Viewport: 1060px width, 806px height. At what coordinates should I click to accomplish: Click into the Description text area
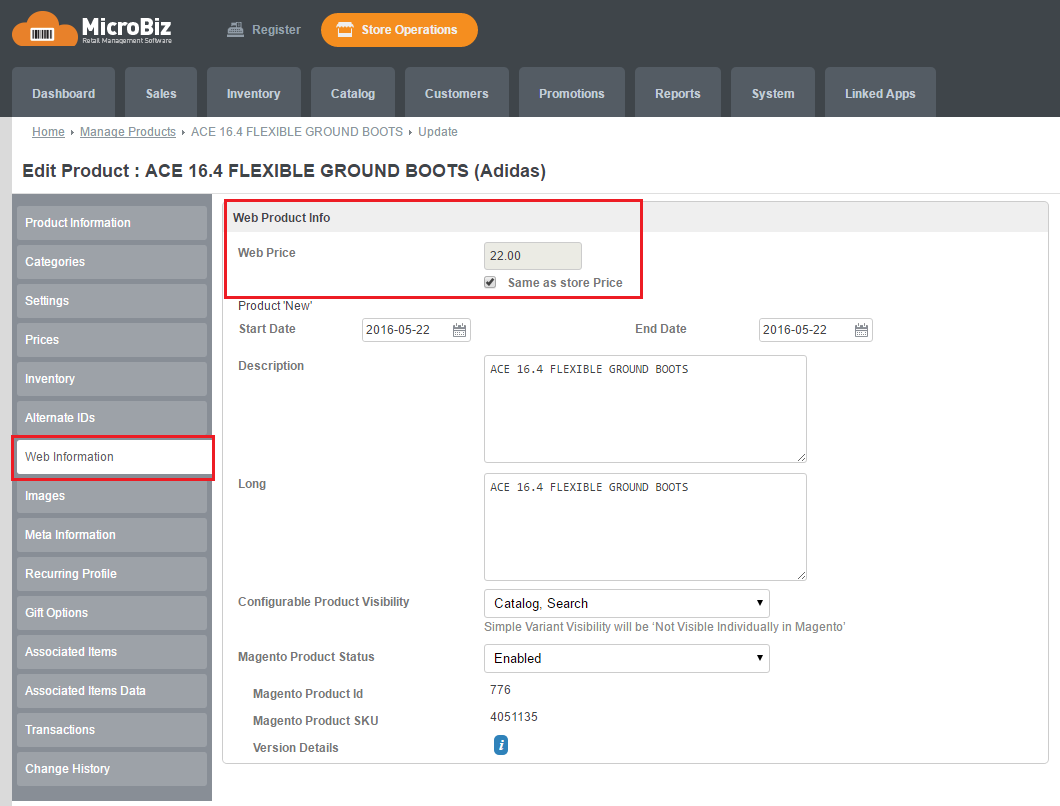tap(645, 409)
